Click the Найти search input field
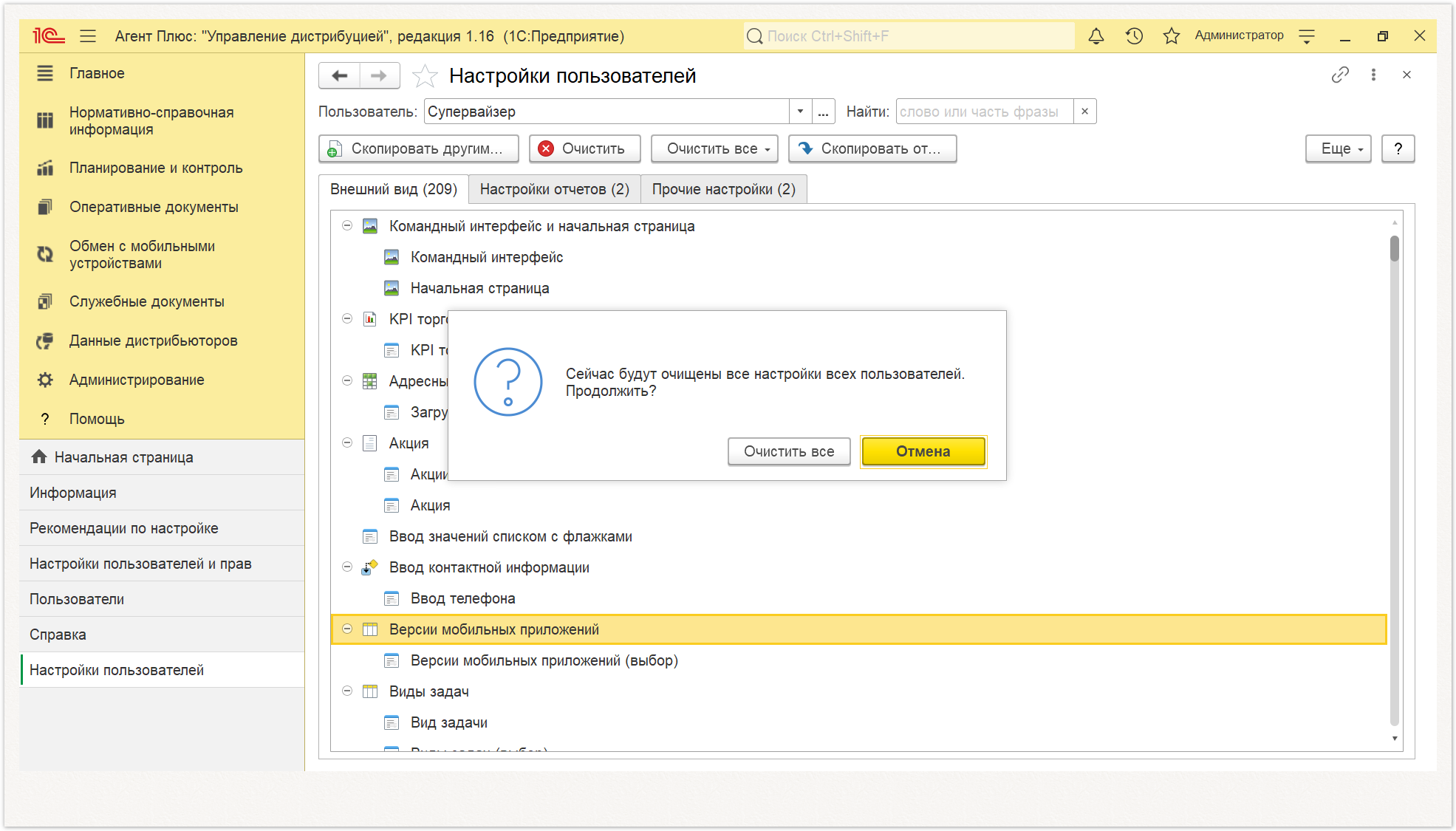The image size is (1456, 831). click(x=985, y=112)
